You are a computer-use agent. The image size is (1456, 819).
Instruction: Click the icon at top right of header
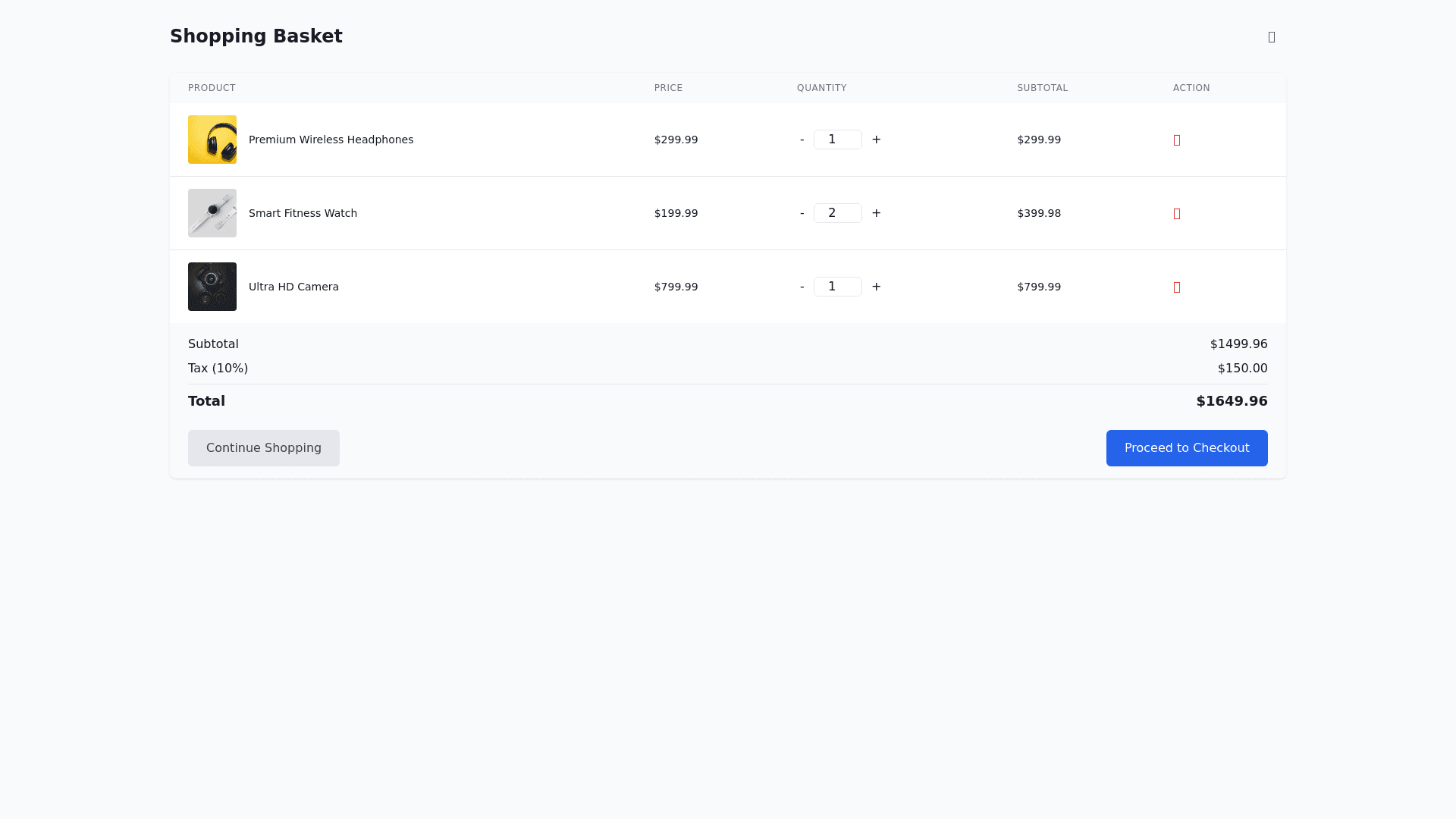click(x=1271, y=37)
